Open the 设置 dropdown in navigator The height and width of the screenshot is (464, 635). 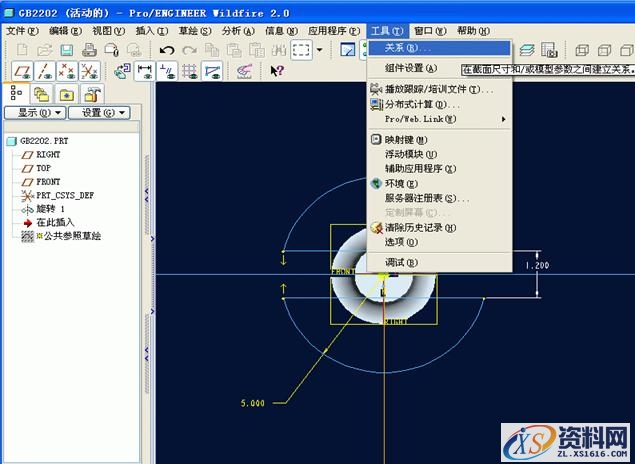pos(99,113)
